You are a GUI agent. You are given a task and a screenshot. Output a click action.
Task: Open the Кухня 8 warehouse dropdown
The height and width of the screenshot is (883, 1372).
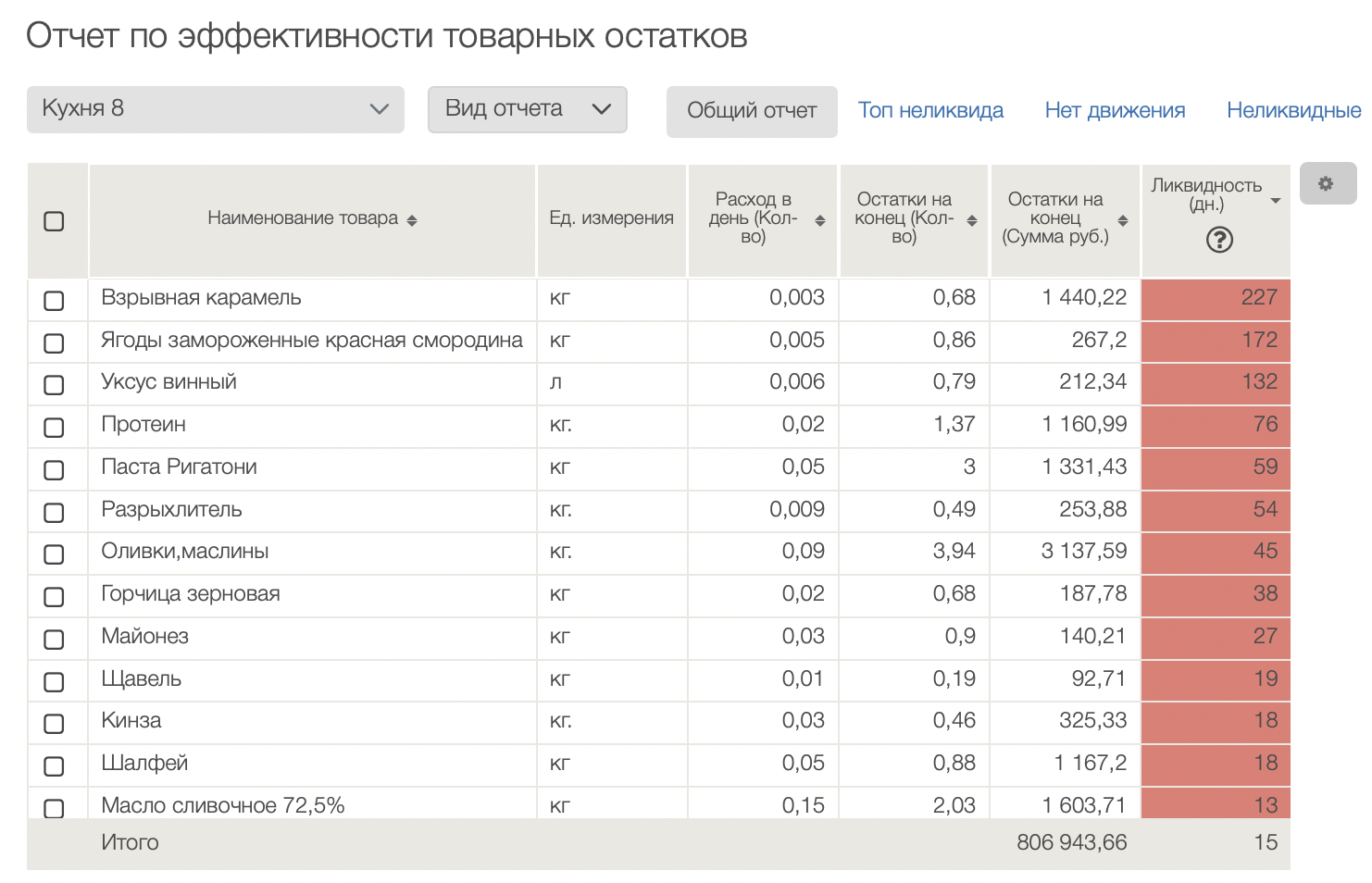[x=215, y=109]
